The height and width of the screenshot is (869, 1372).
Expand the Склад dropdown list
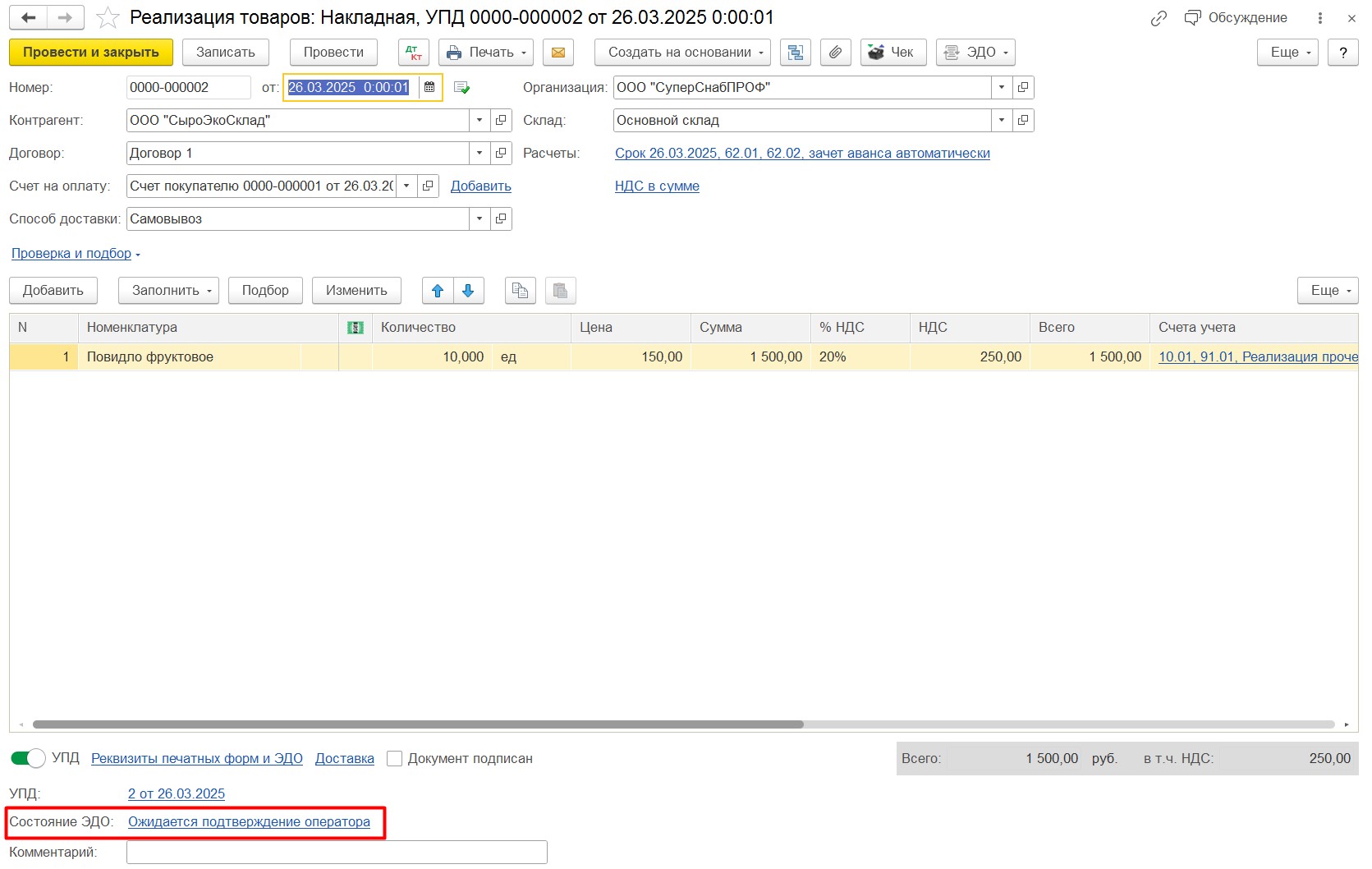pyautogui.click(x=1001, y=121)
